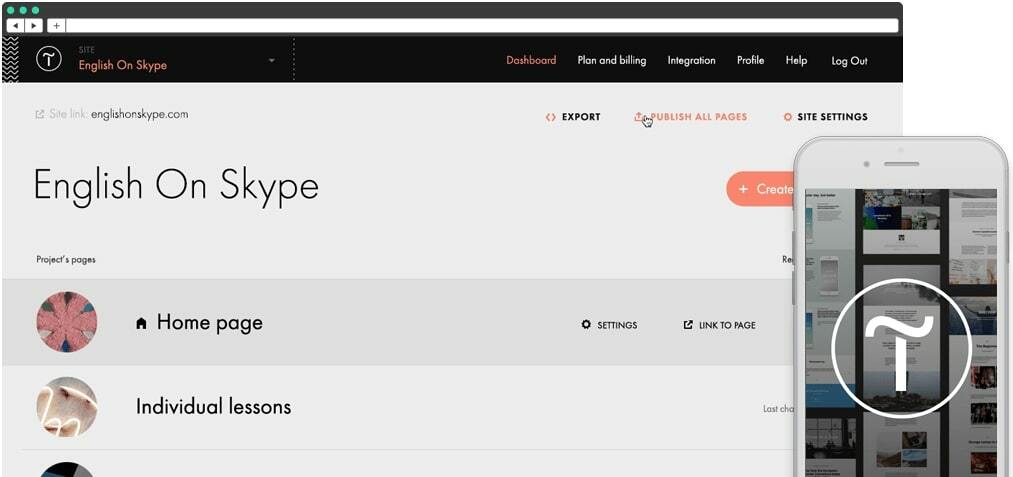Viewport: 1013px width, 477px height.
Task: Open the Profile menu item
Action: click(750, 60)
